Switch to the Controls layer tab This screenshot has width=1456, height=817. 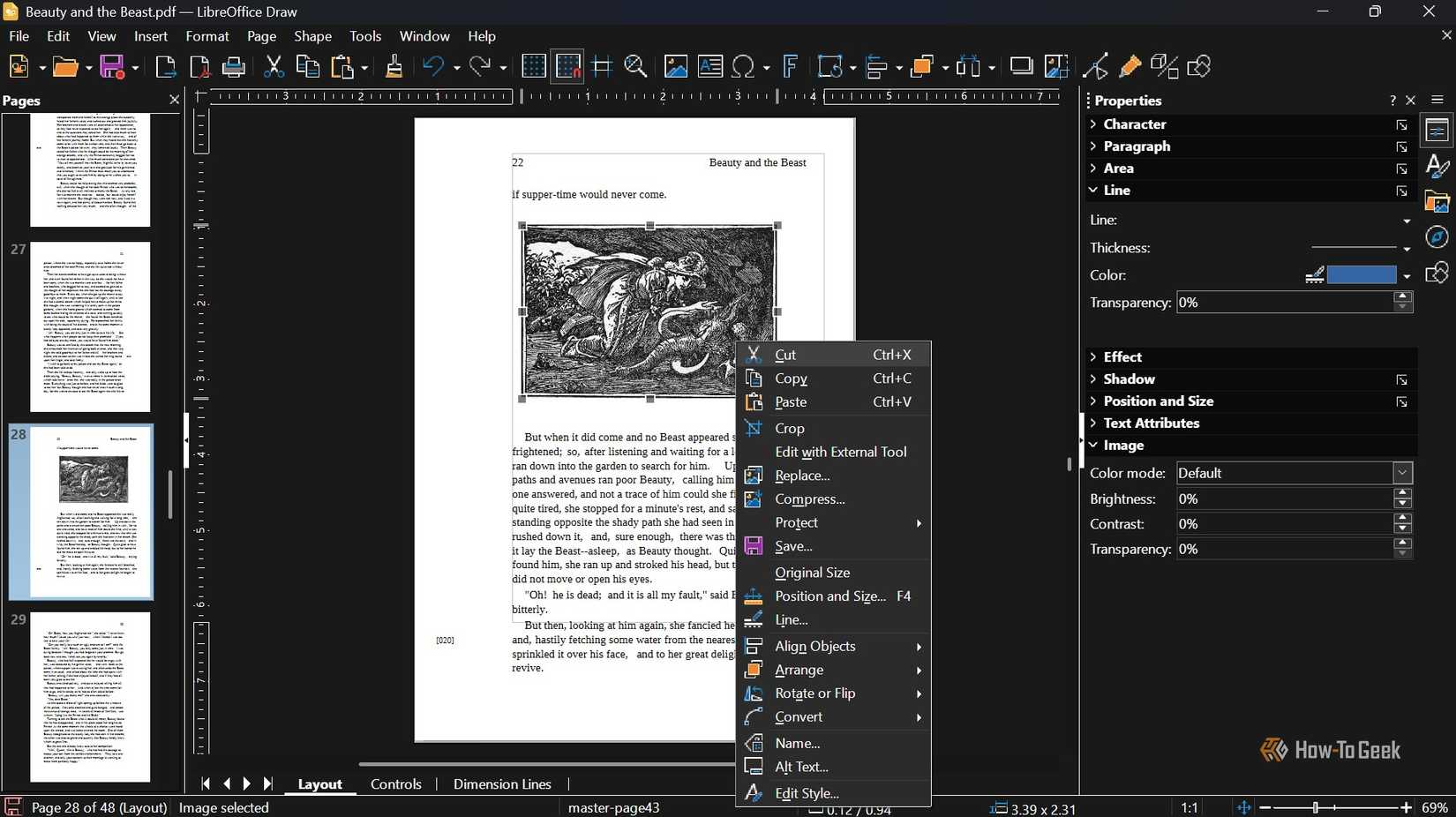click(x=396, y=784)
